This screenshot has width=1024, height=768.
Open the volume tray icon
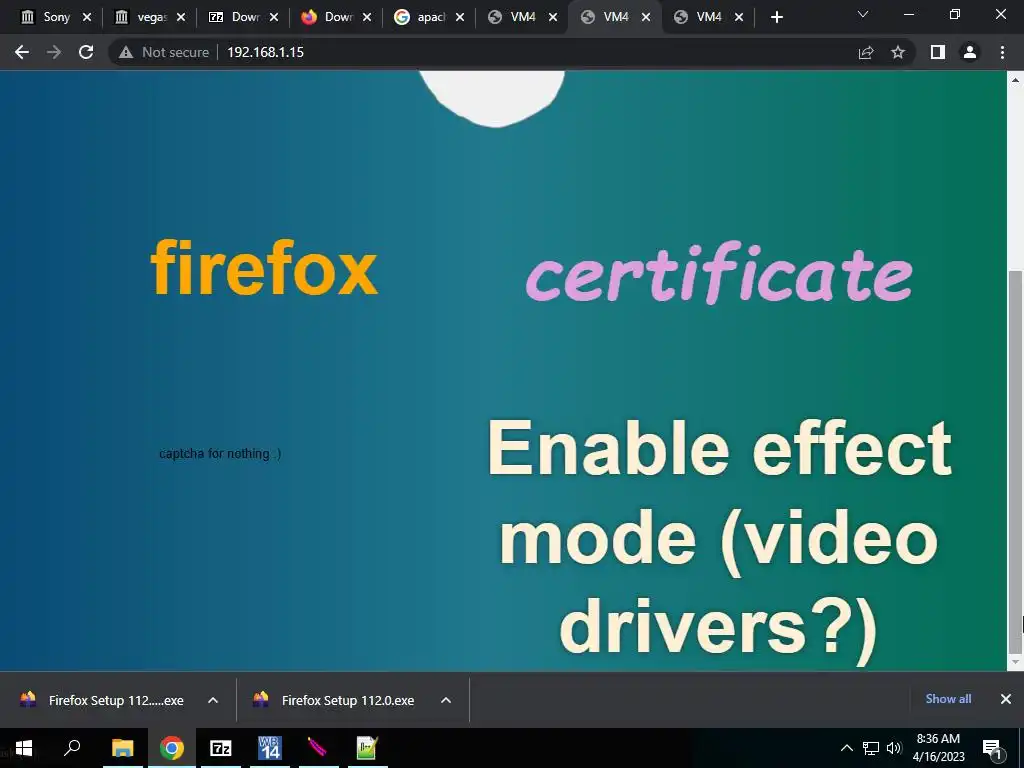pos(894,748)
